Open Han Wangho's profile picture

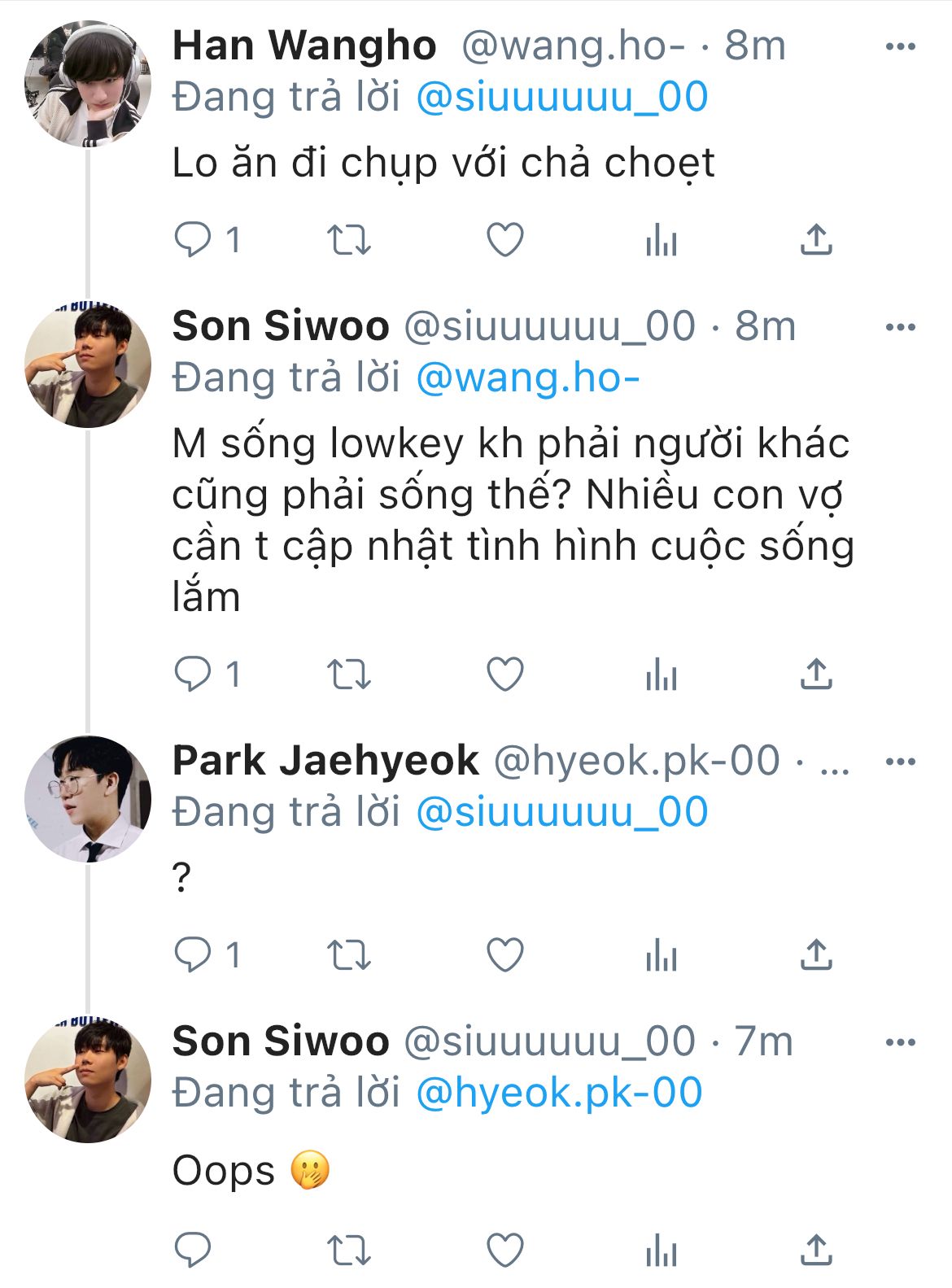tap(88, 84)
